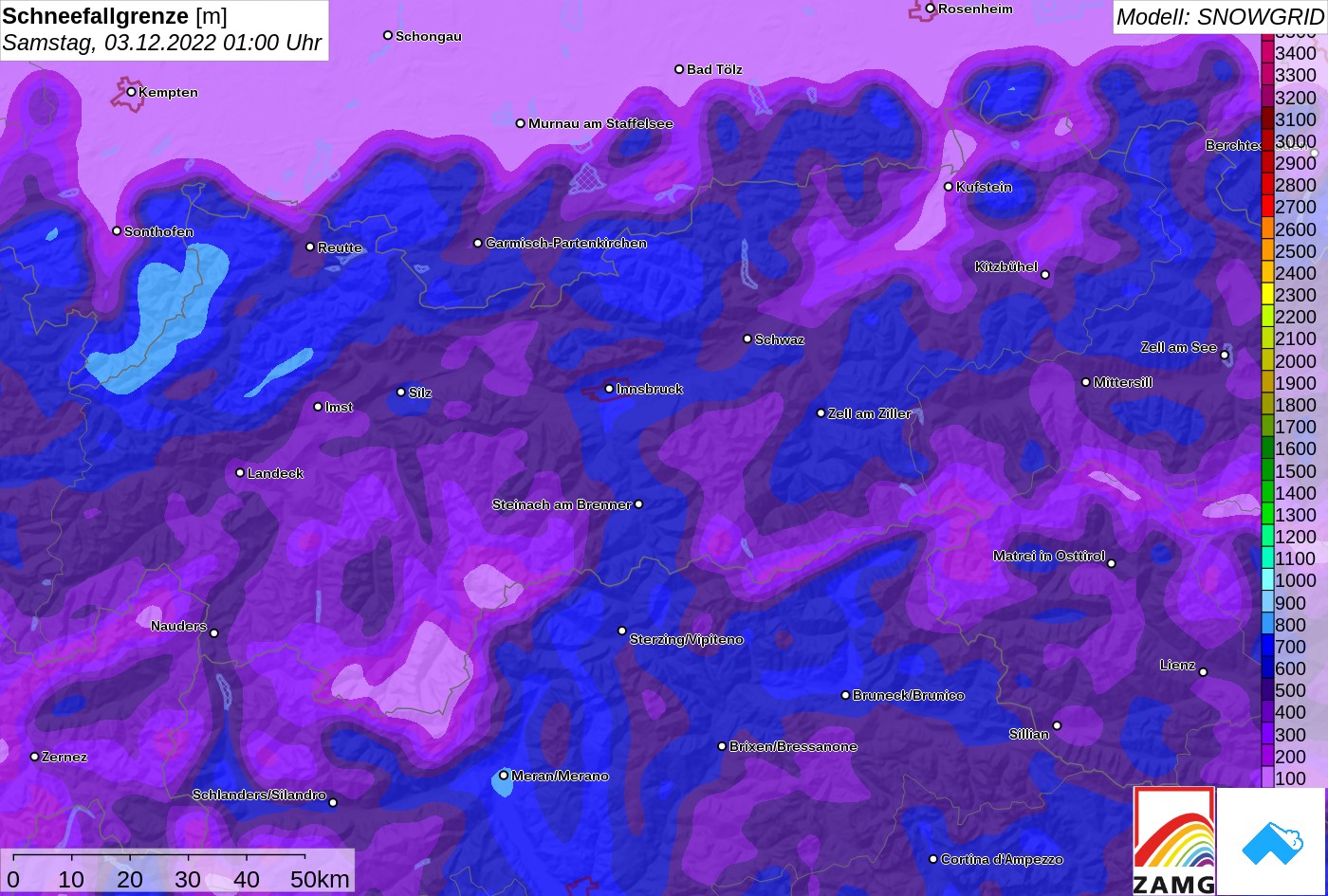Click the legend value 100

pyautogui.click(x=1291, y=778)
